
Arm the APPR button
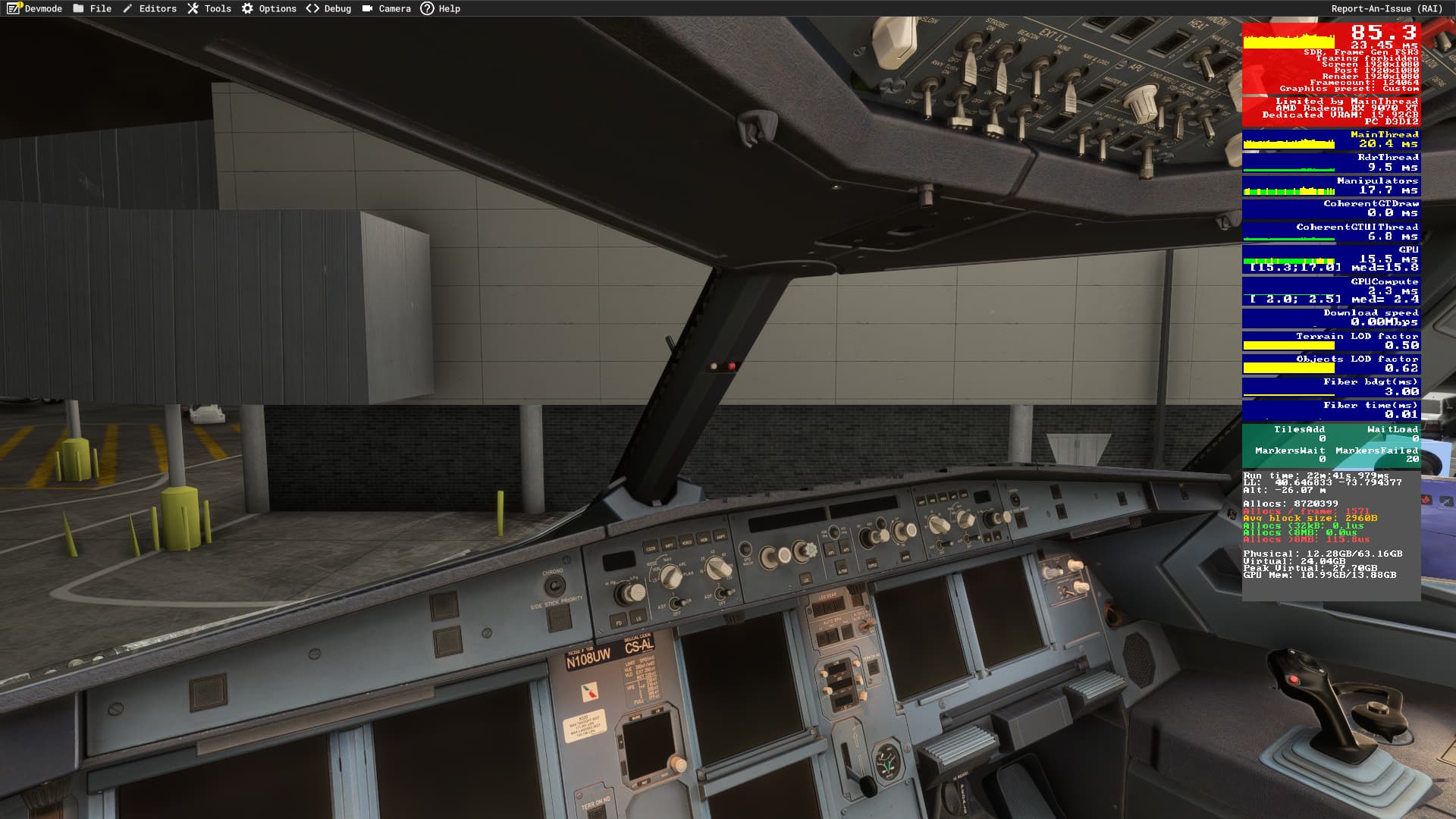tap(905, 557)
